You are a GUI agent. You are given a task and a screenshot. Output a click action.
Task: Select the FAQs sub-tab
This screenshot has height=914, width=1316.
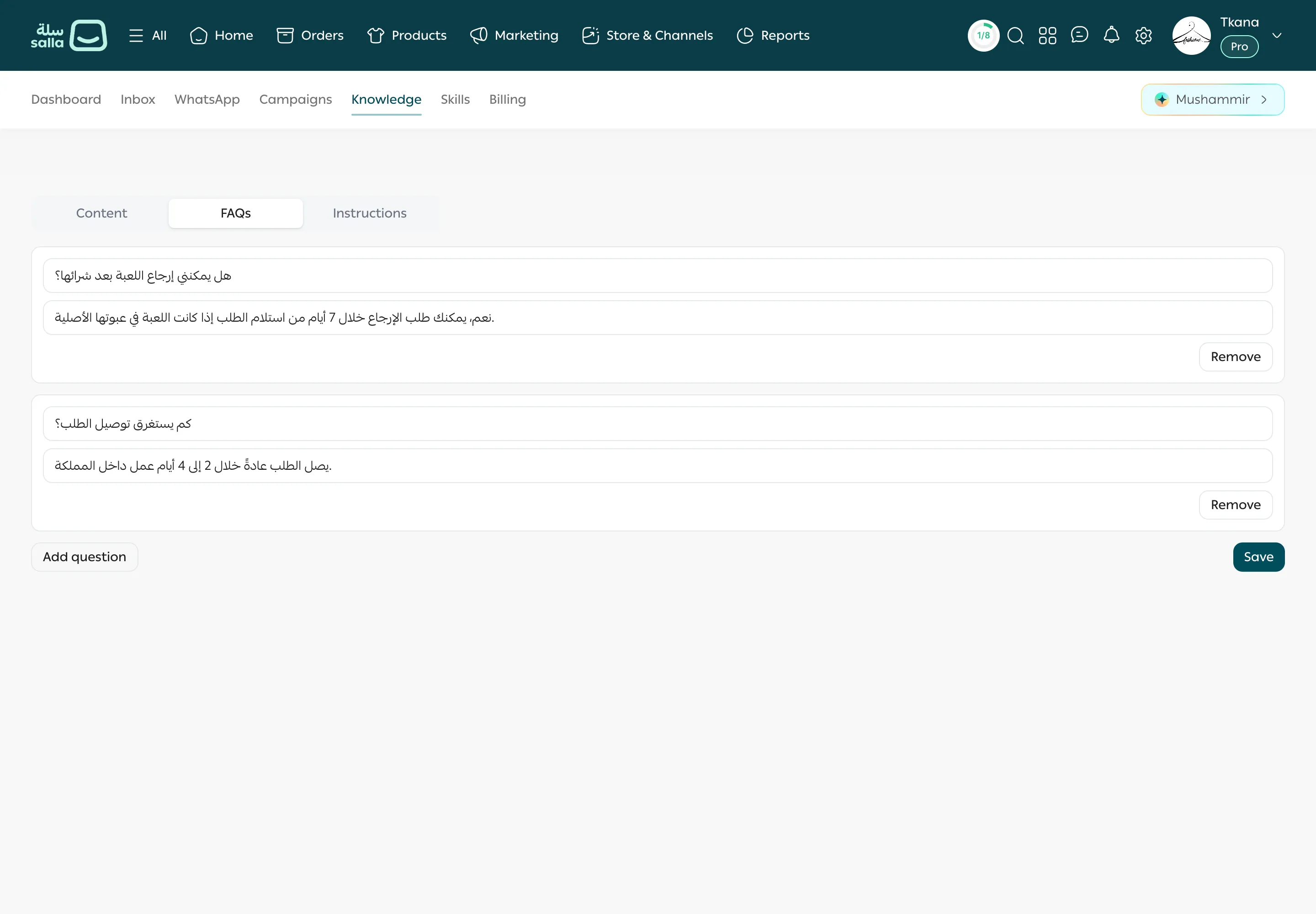pyautogui.click(x=235, y=213)
